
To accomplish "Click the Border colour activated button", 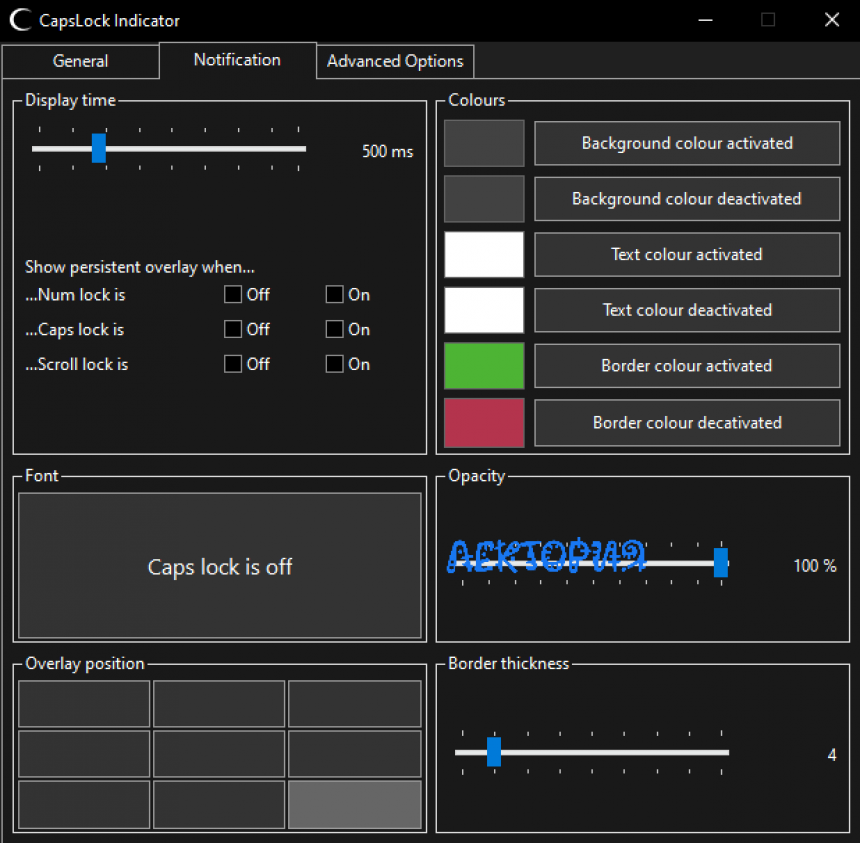I will [x=687, y=366].
